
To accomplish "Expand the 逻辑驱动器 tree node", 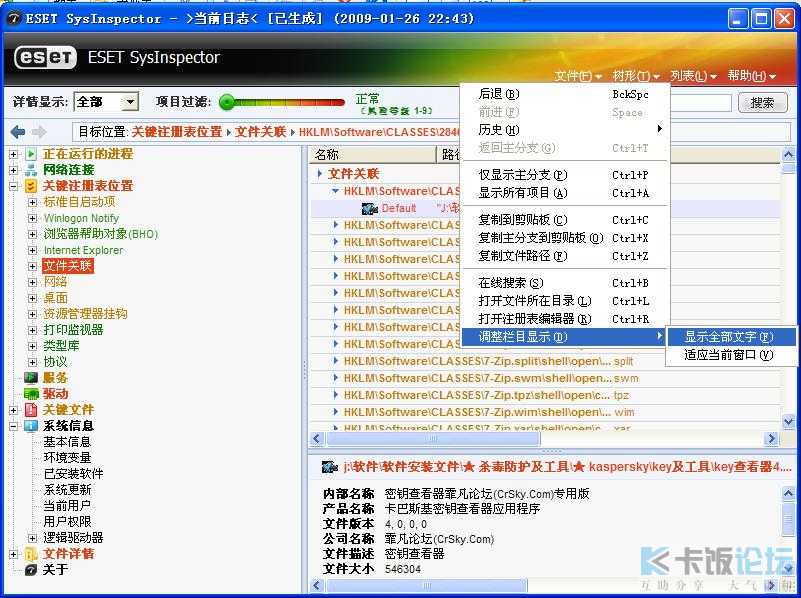I will coord(33,538).
